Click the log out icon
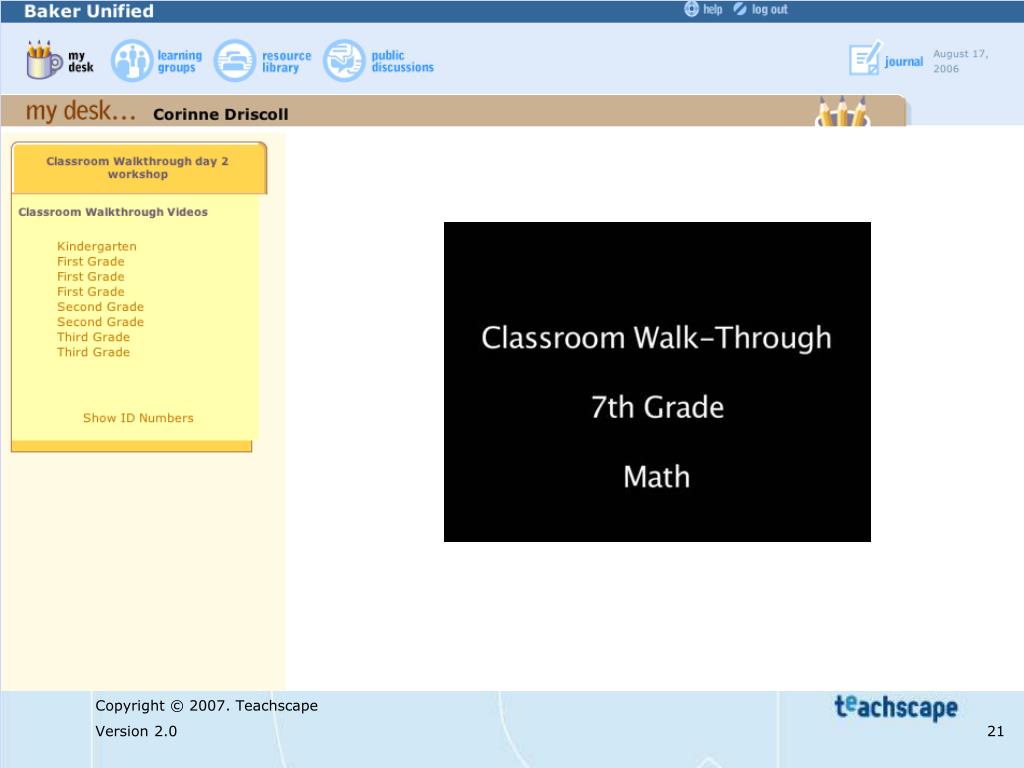 click(x=740, y=9)
